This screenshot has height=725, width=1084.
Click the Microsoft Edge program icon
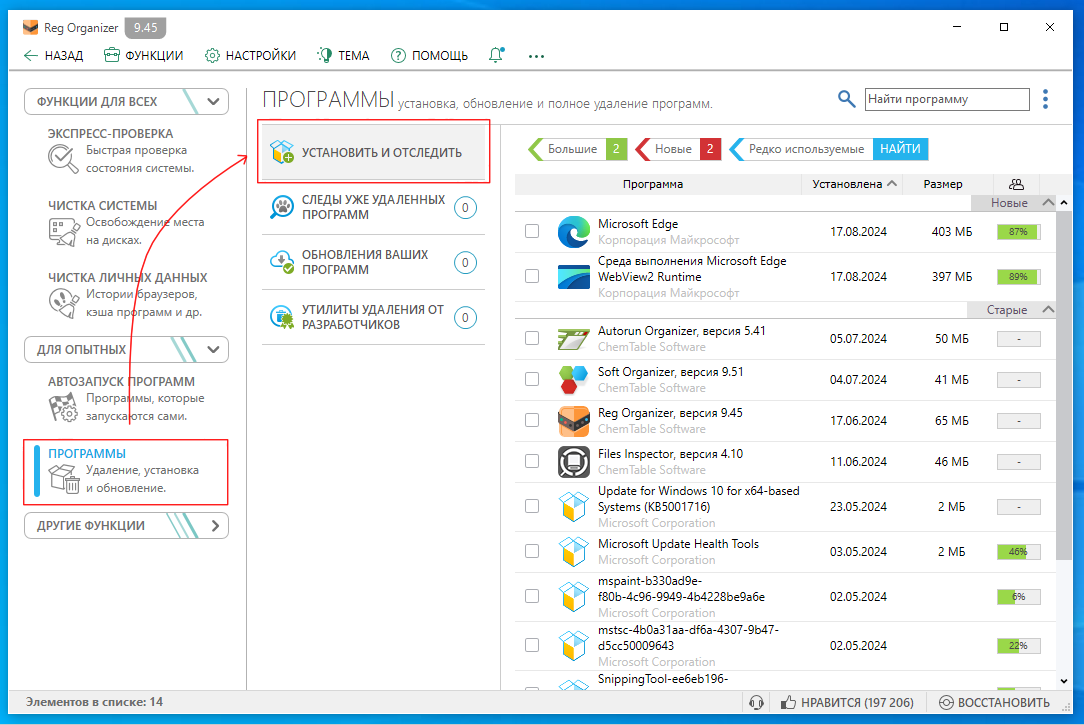point(574,232)
